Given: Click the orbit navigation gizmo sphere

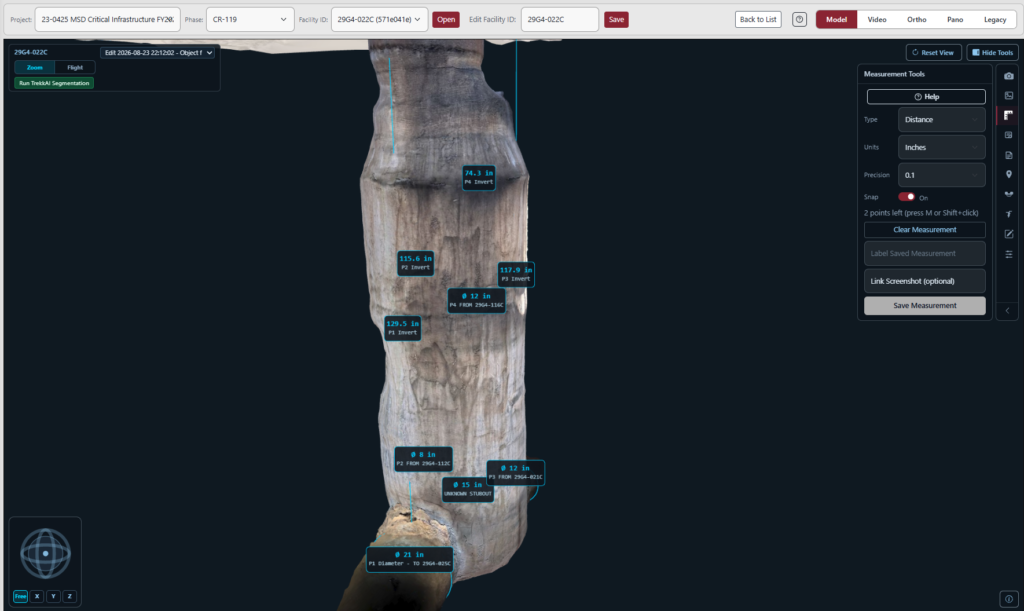Looking at the screenshot, I should pyautogui.click(x=45, y=554).
